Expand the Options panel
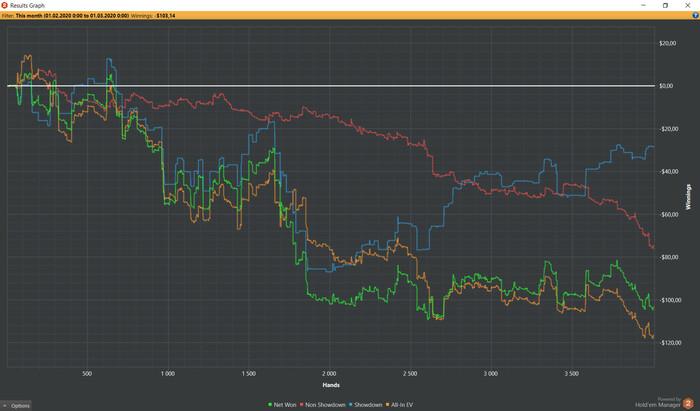The height and width of the screenshot is (411, 700). coord(16,406)
